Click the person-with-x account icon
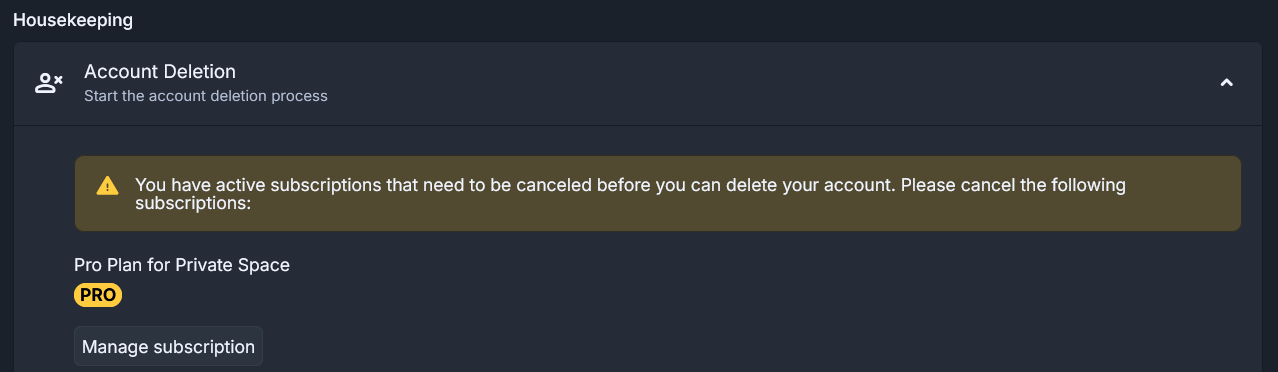 click(48, 83)
